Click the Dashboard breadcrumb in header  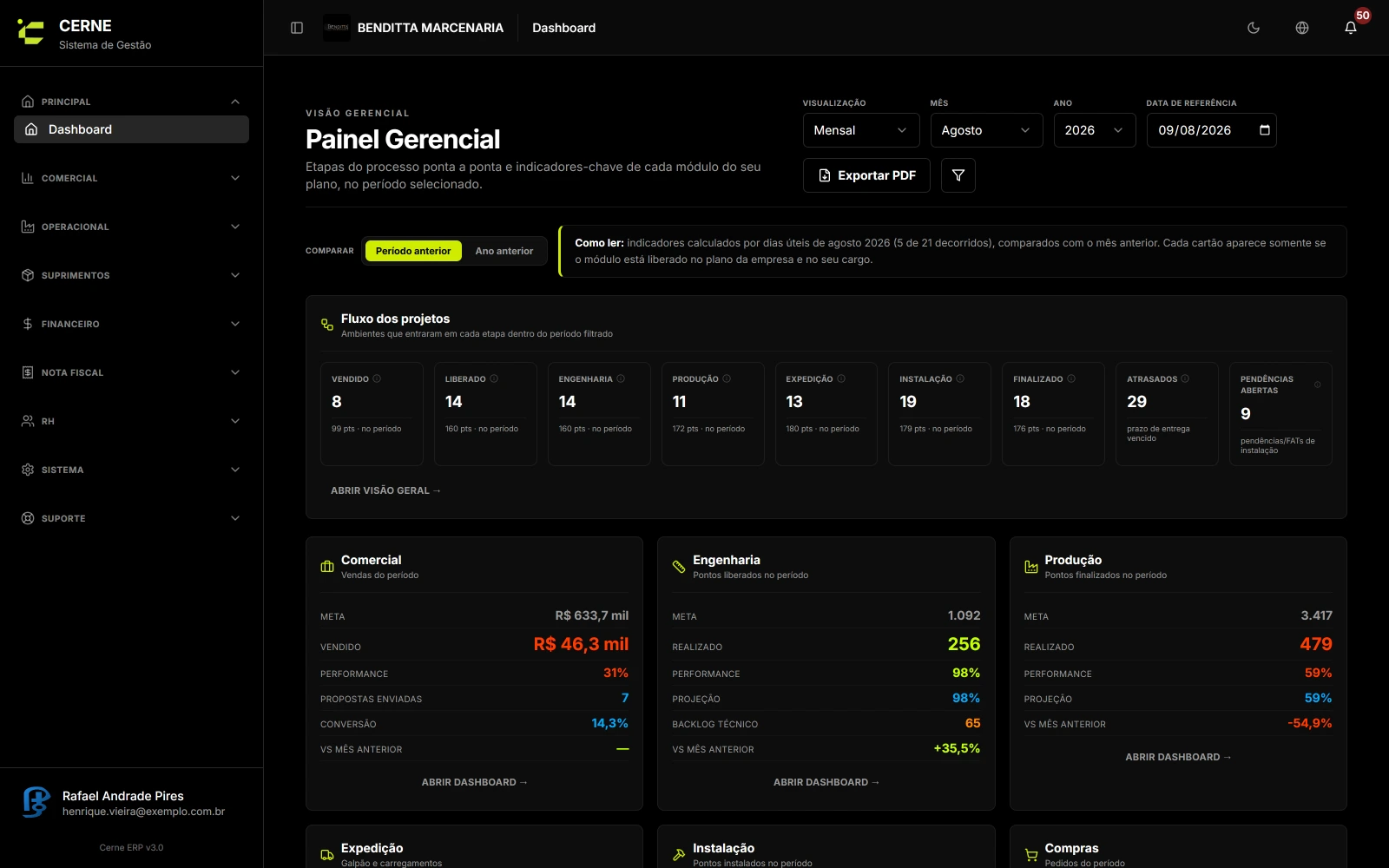point(563,28)
